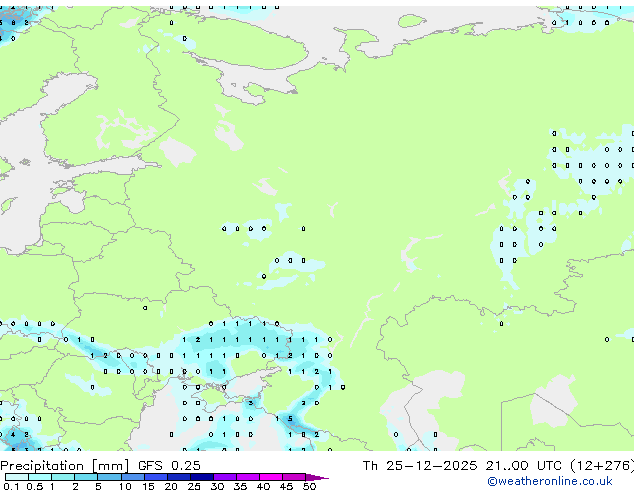Click the legend scale label "10"
Viewport: 634px width, 490px height.
click(125, 486)
